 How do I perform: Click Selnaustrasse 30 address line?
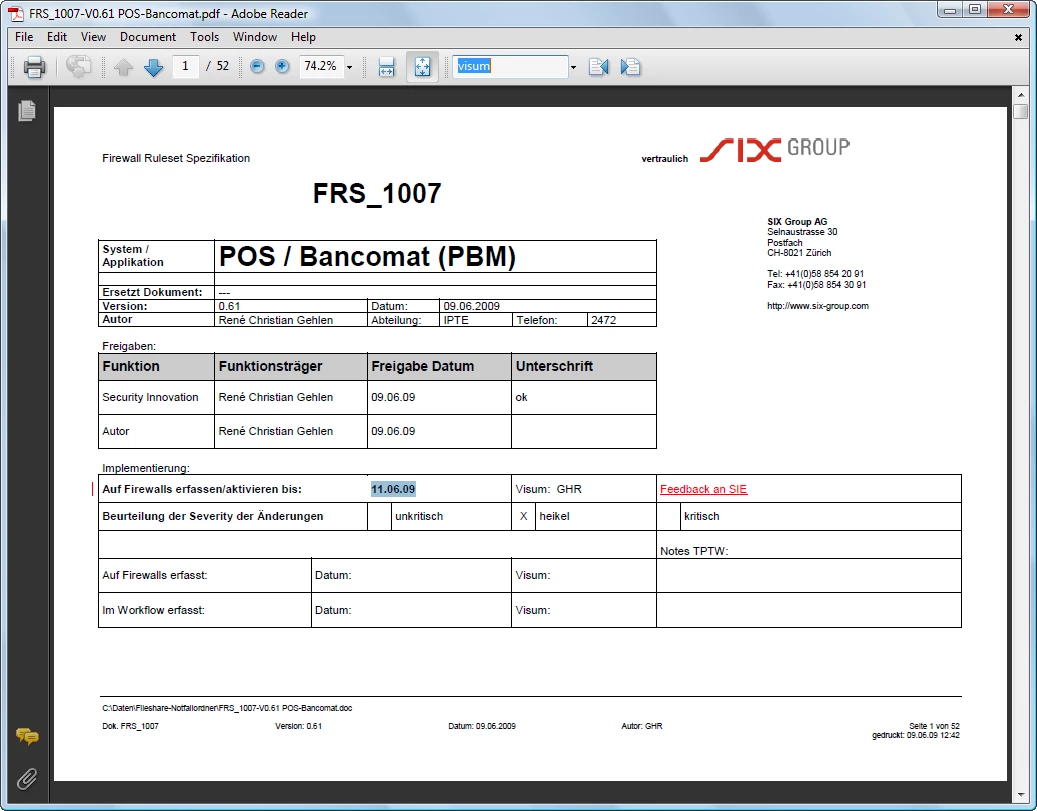point(802,232)
